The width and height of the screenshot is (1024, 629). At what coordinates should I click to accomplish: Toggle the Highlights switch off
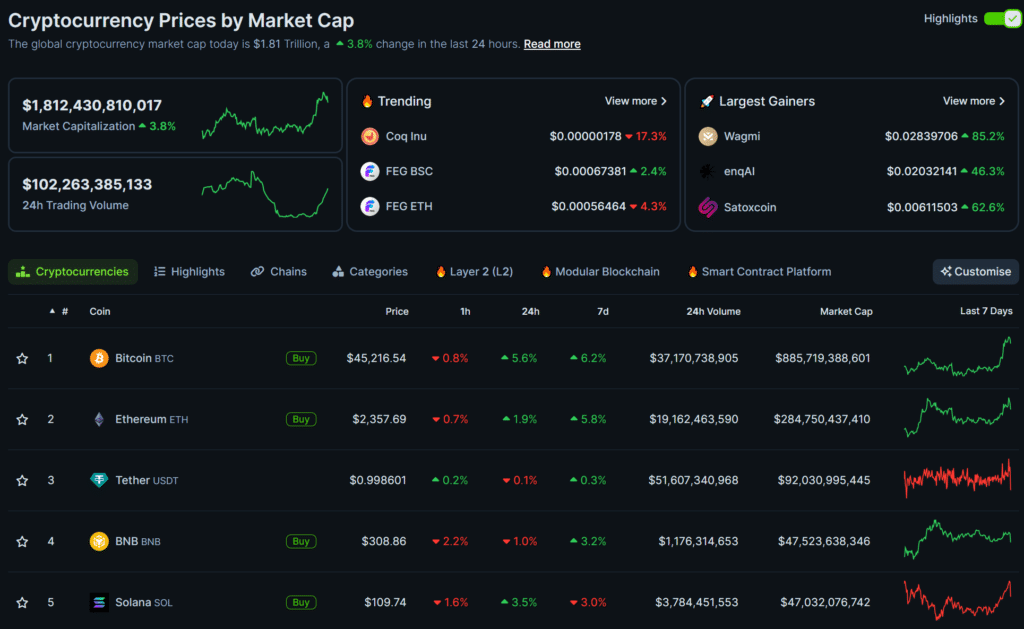pyautogui.click(x=1002, y=19)
